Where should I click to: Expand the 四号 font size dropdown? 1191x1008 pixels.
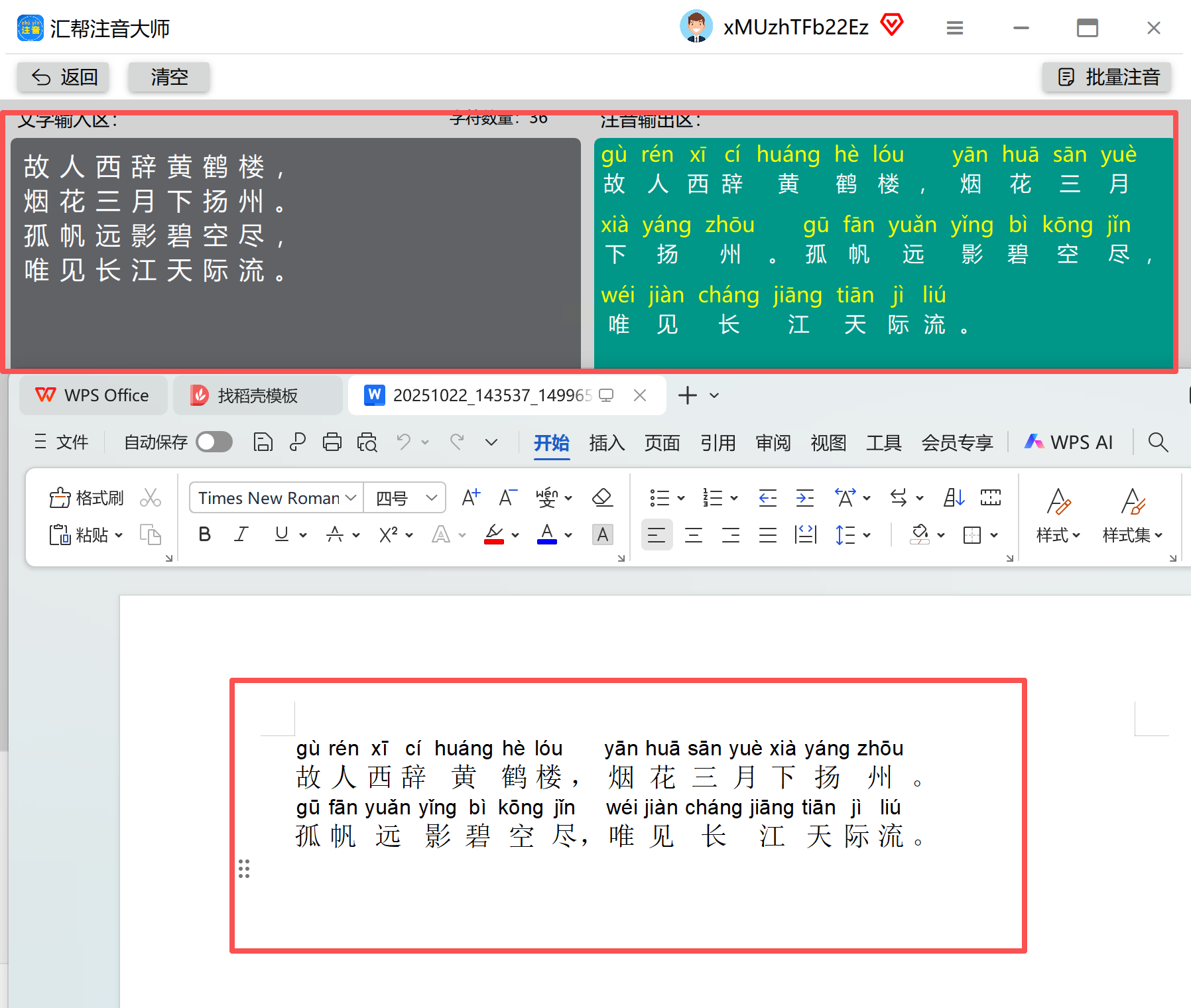pos(405,497)
